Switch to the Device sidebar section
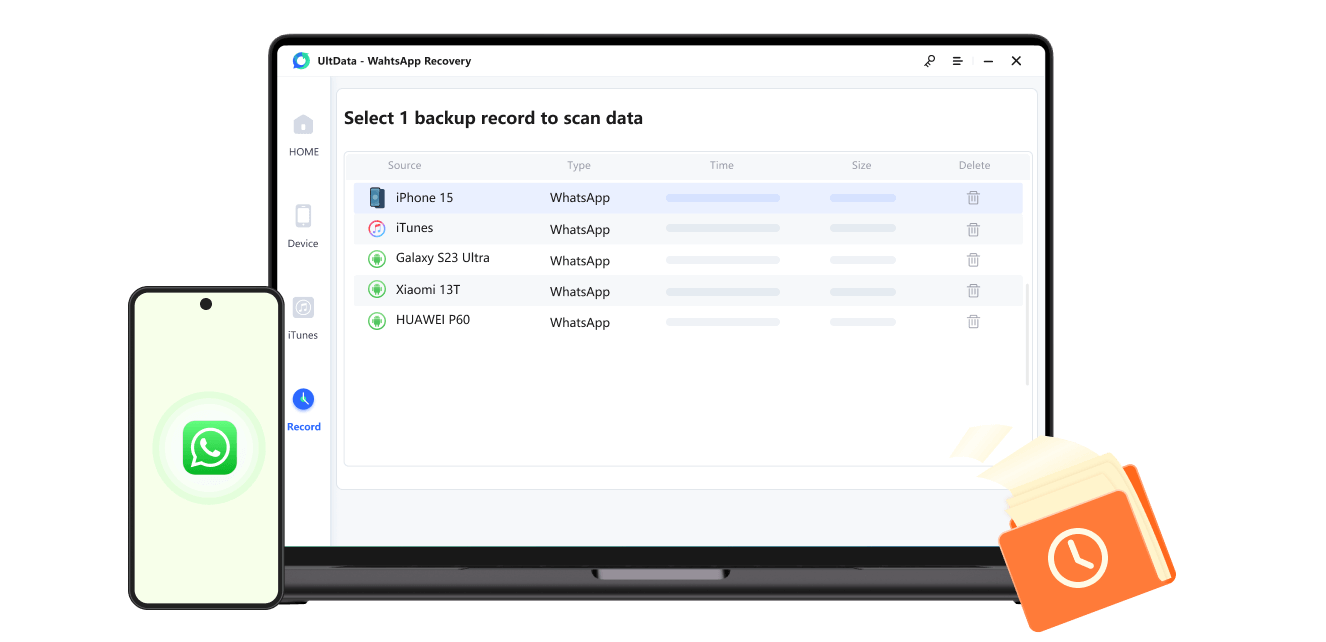 pyautogui.click(x=303, y=226)
